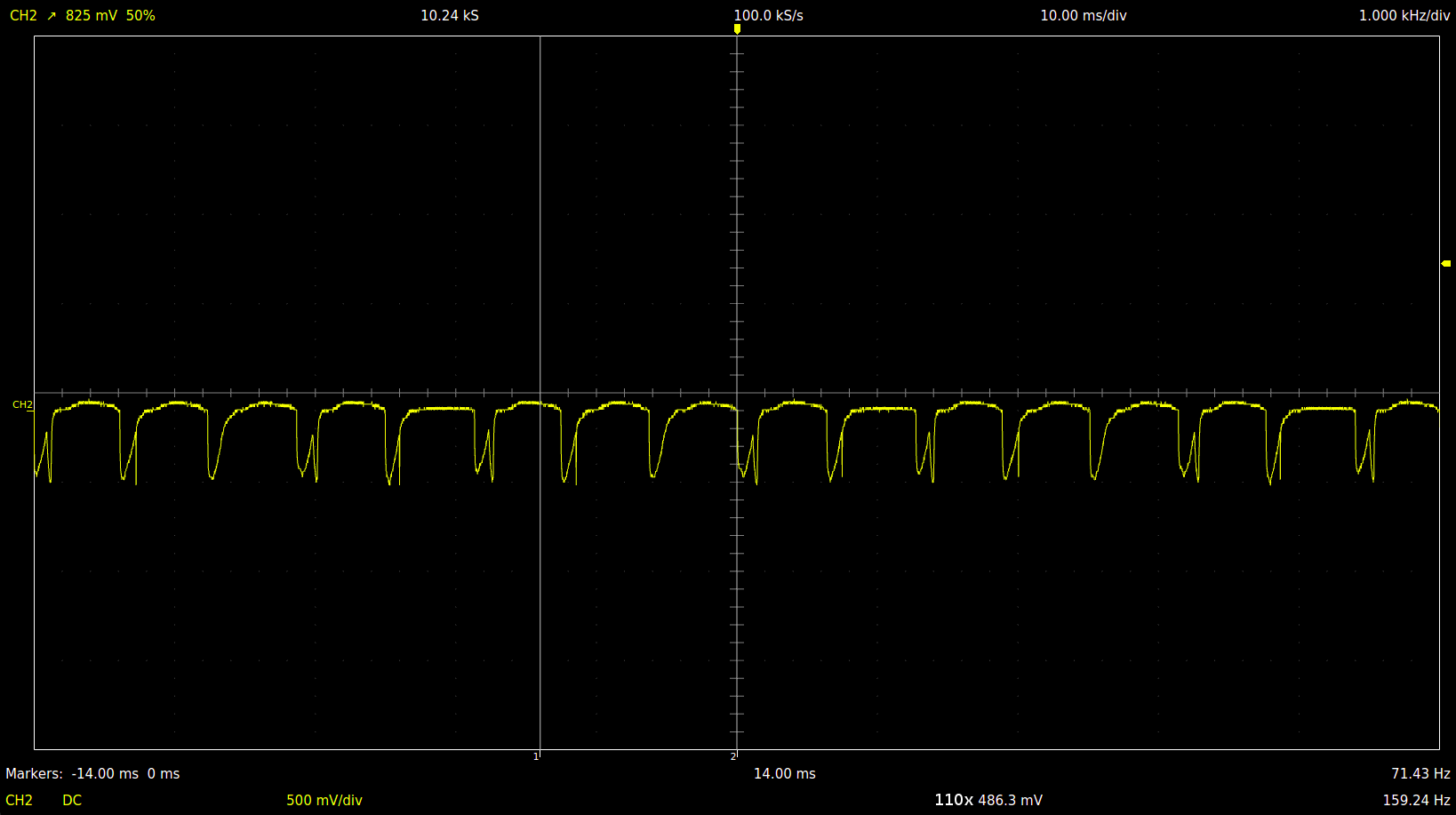Click the 110x zoom factor readout

point(954,801)
